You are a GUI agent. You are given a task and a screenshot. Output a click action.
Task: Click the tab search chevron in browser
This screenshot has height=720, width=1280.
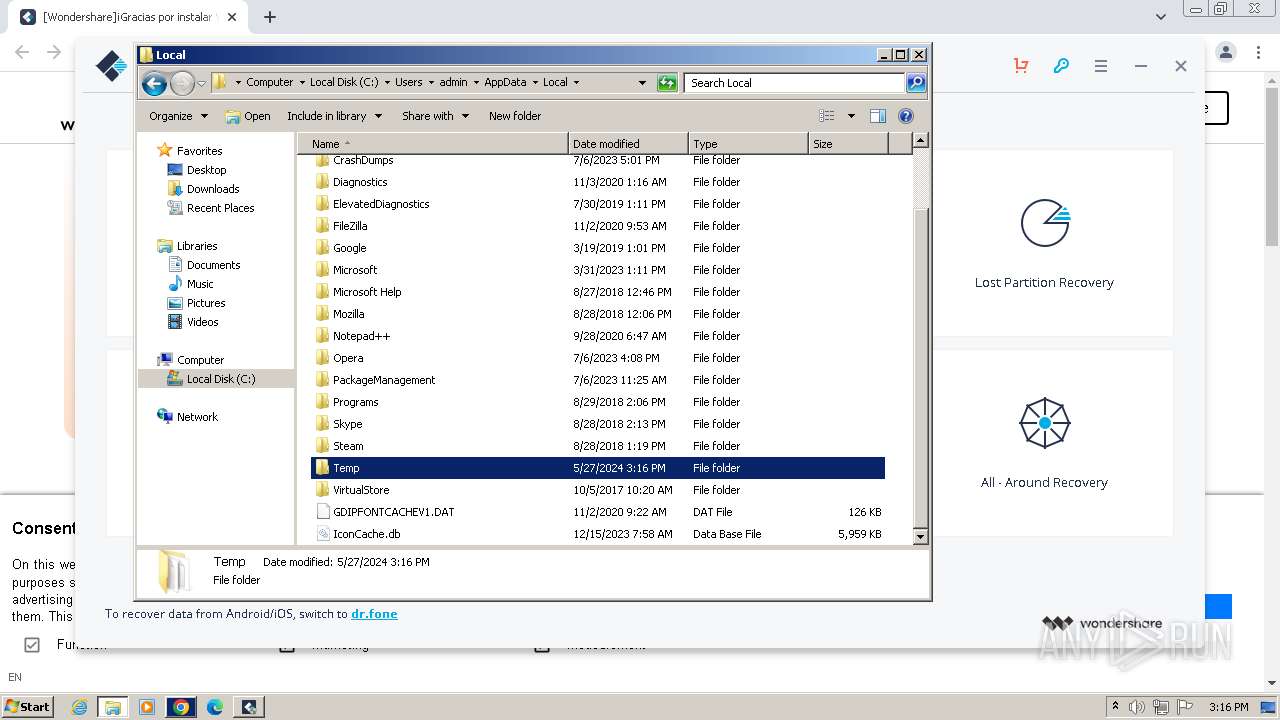coord(1161,17)
